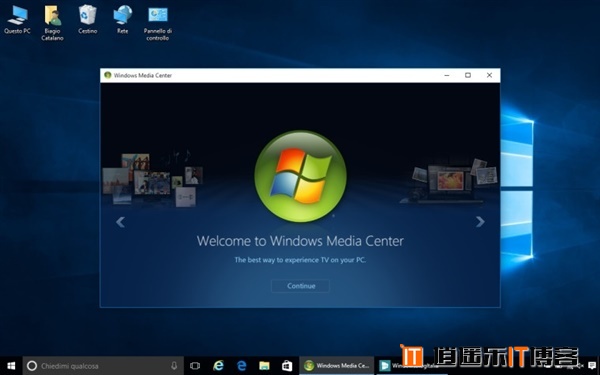Open File Explorer from the taskbar
Image resolution: width=600 pixels, height=375 pixels.
coord(264,366)
